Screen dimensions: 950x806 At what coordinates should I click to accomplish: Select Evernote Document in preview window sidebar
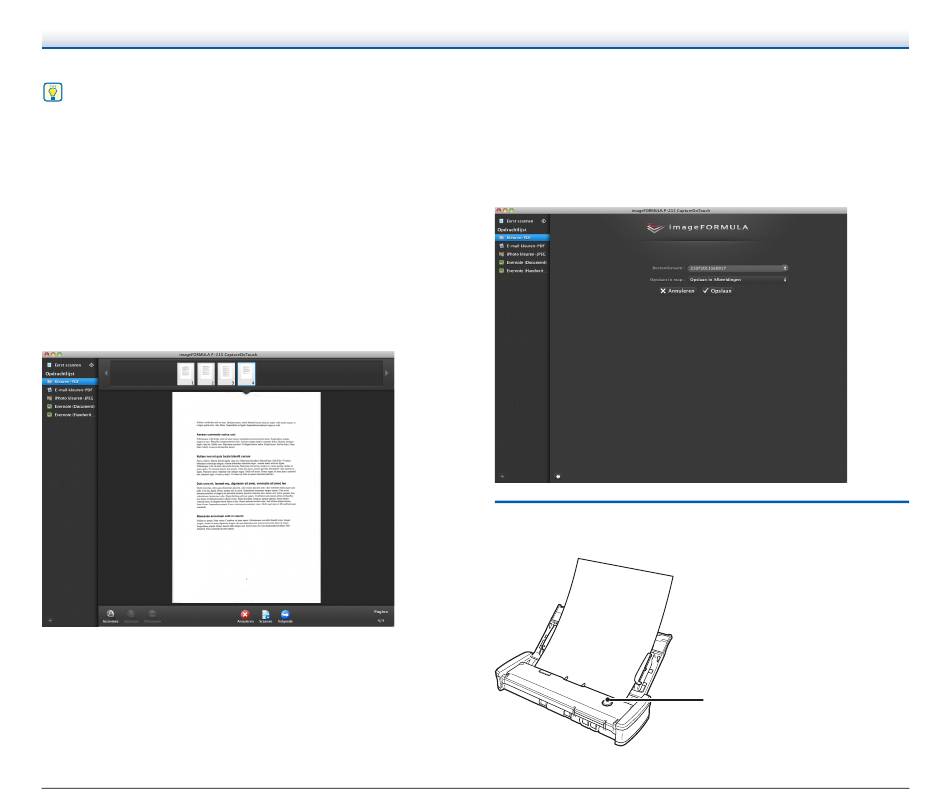70,406
